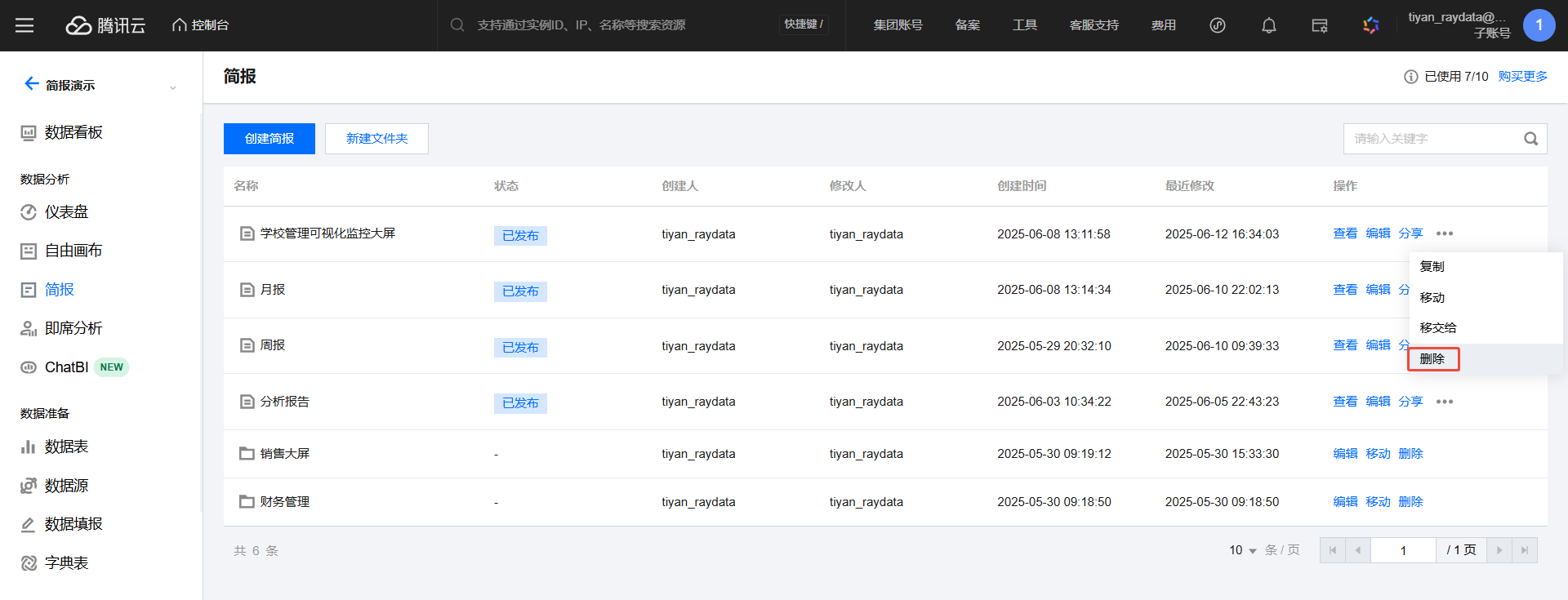The height and width of the screenshot is (600, 1568).
Task: Choose 复制 in the context menu
Action: coord(1432,267)
